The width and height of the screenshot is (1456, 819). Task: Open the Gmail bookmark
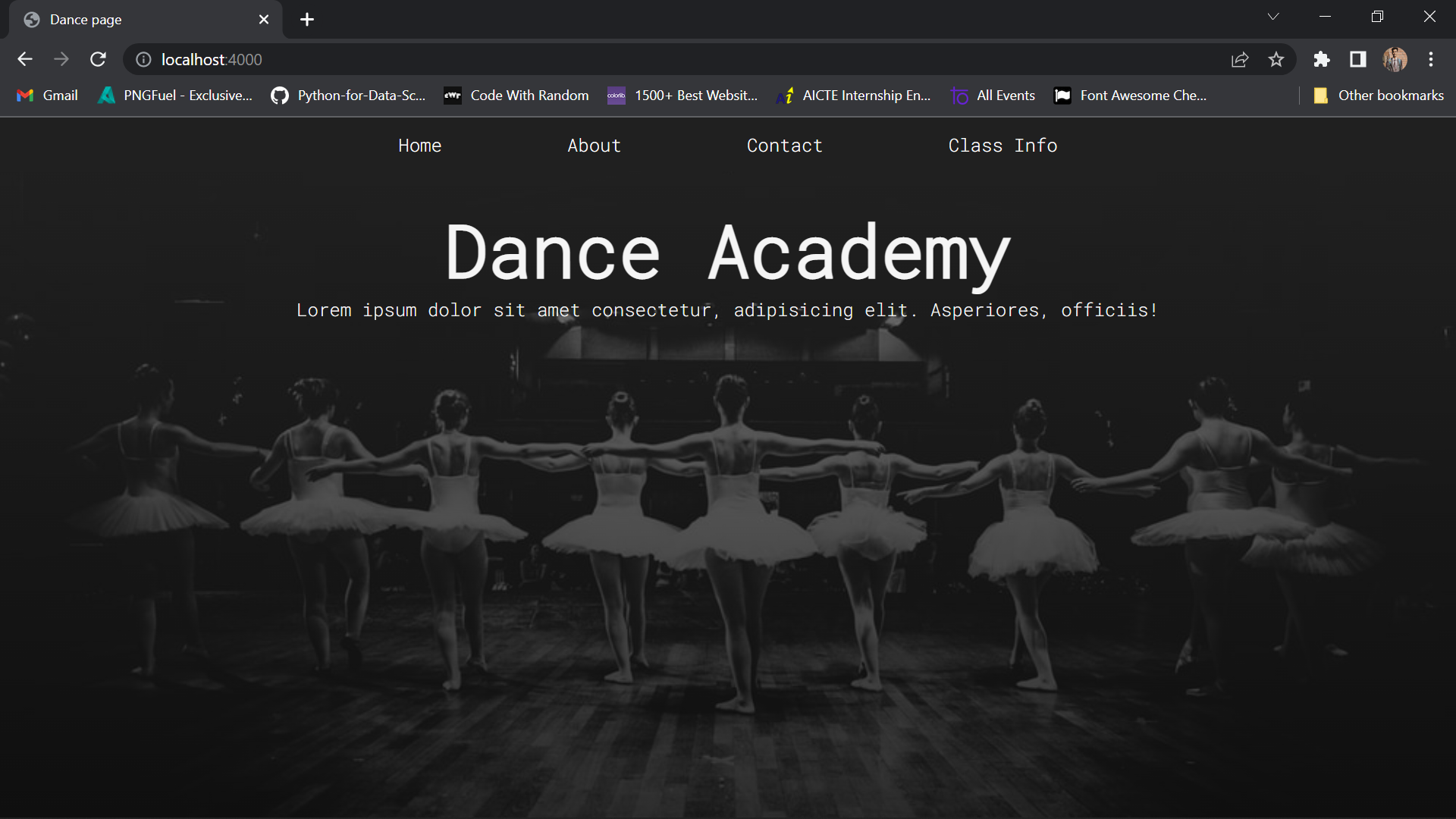[48, 96]
